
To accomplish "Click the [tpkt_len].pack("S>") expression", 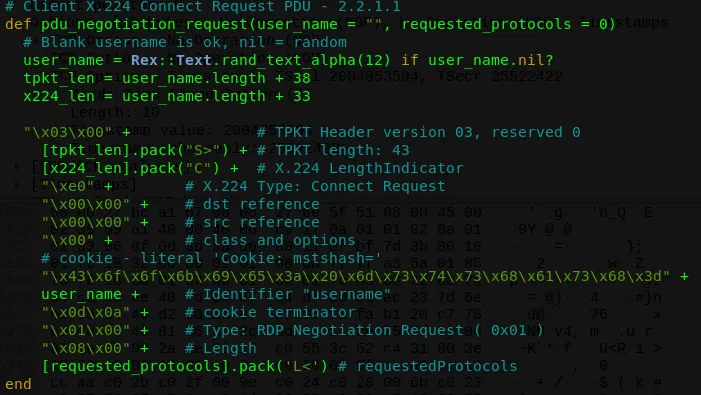I will [135, 150].
